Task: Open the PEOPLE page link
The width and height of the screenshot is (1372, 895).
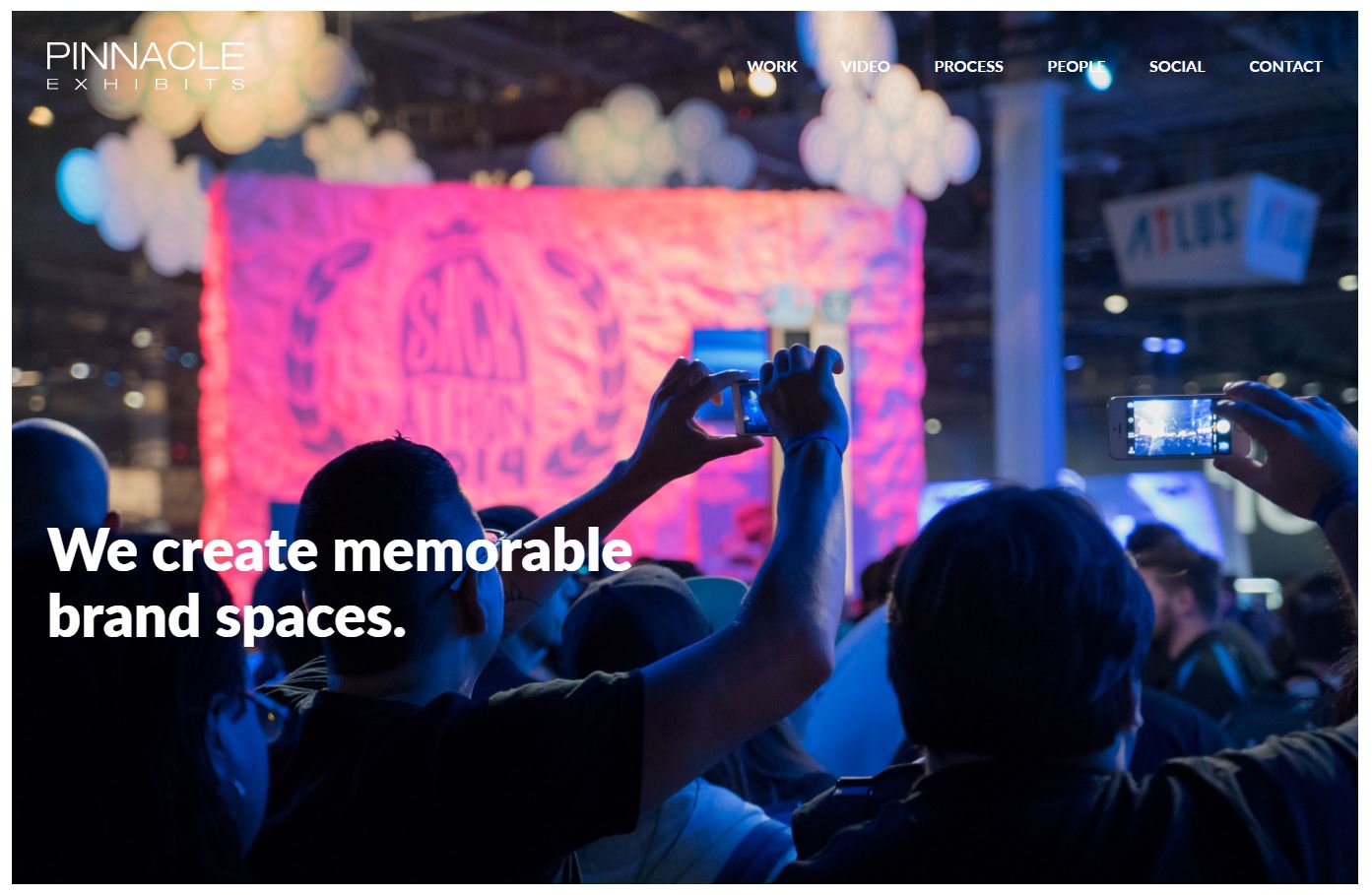Action: (1077, 67)
